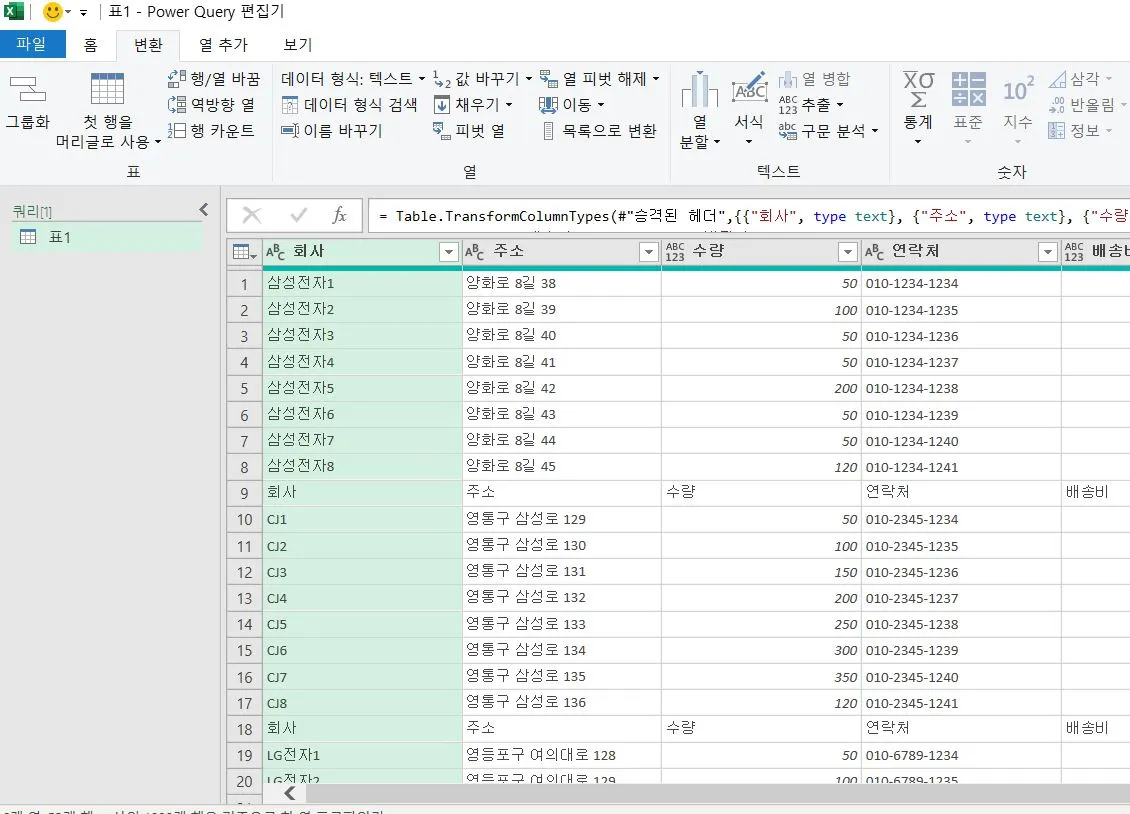Click ABC type icon of 회사 column
The height and width of the screenshot is (814, 1130).
click(275, 251)
